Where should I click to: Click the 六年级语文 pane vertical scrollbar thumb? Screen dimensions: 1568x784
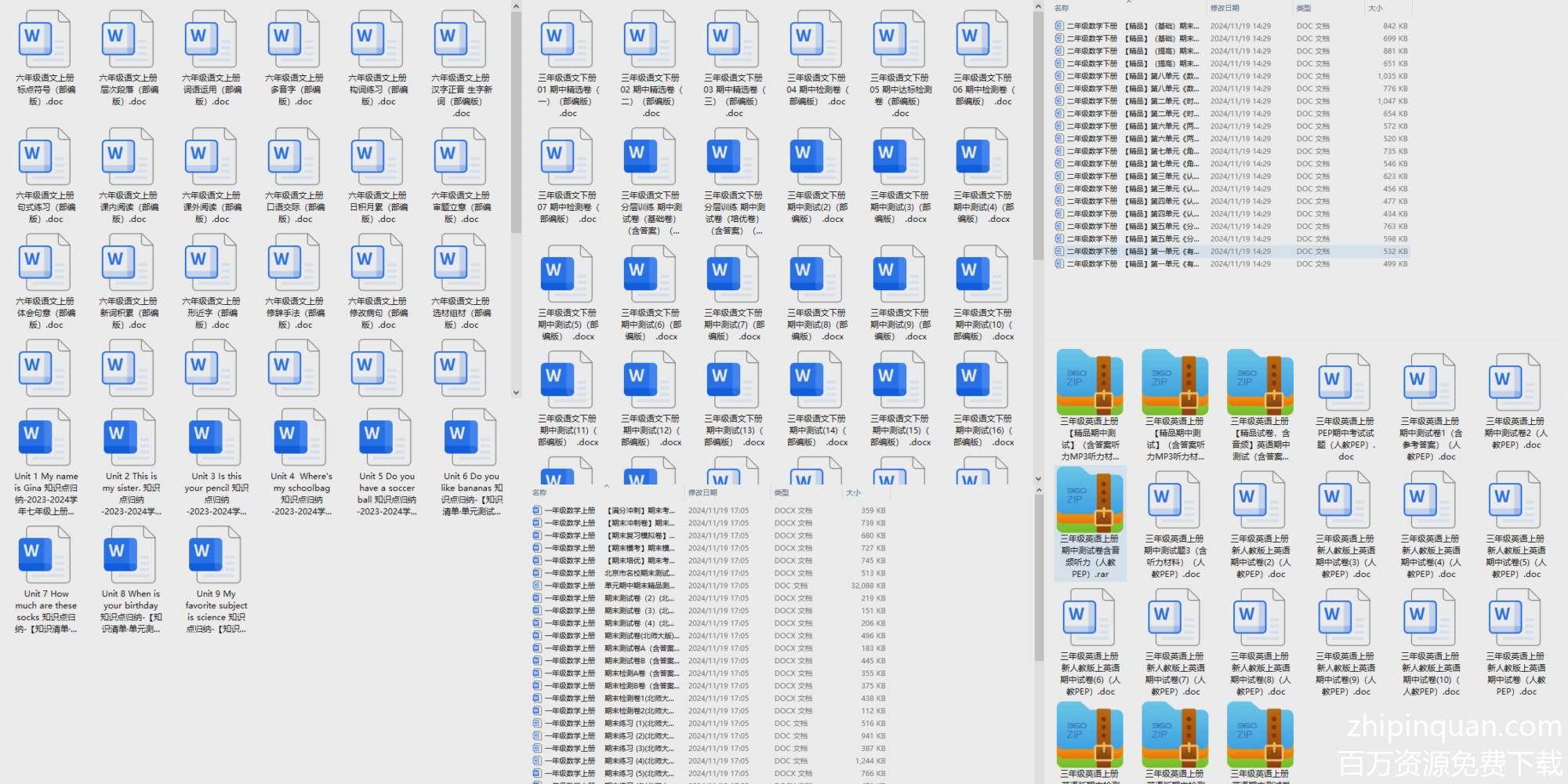pyautogui.click(x=516, y=118)
